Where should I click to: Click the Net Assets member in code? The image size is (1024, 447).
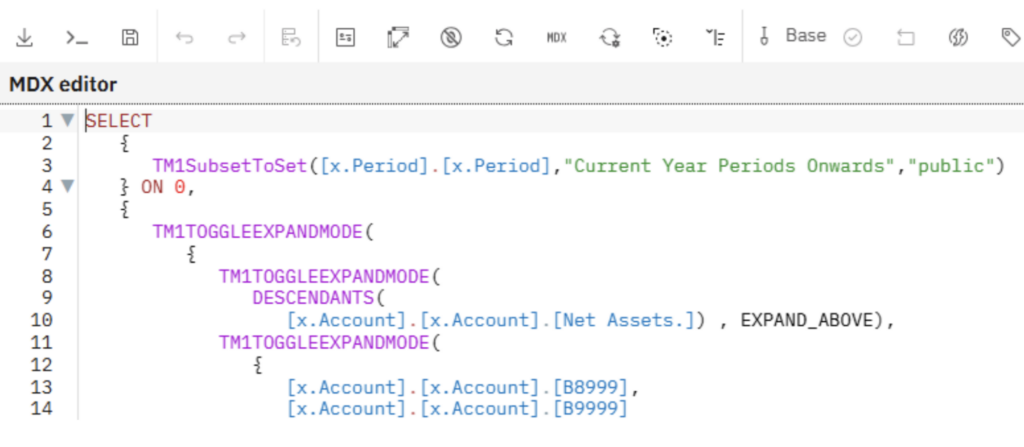626,319
